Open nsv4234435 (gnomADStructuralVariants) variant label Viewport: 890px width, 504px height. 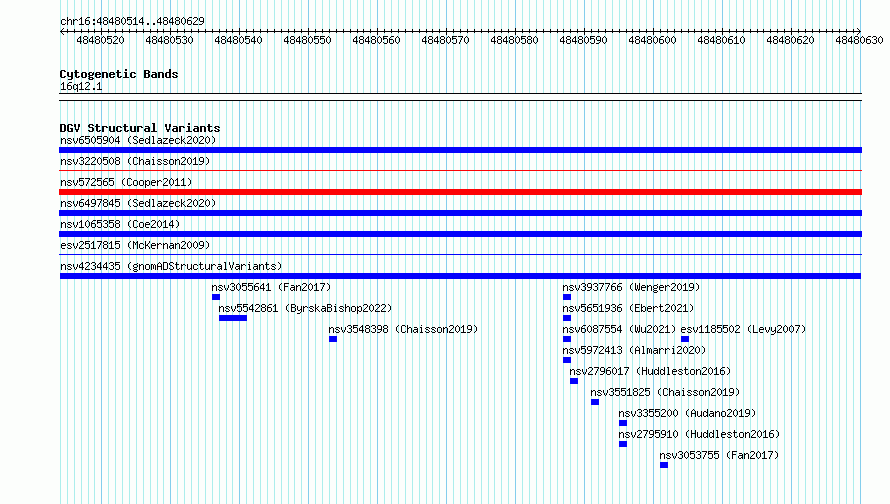[x=171, y=266]
